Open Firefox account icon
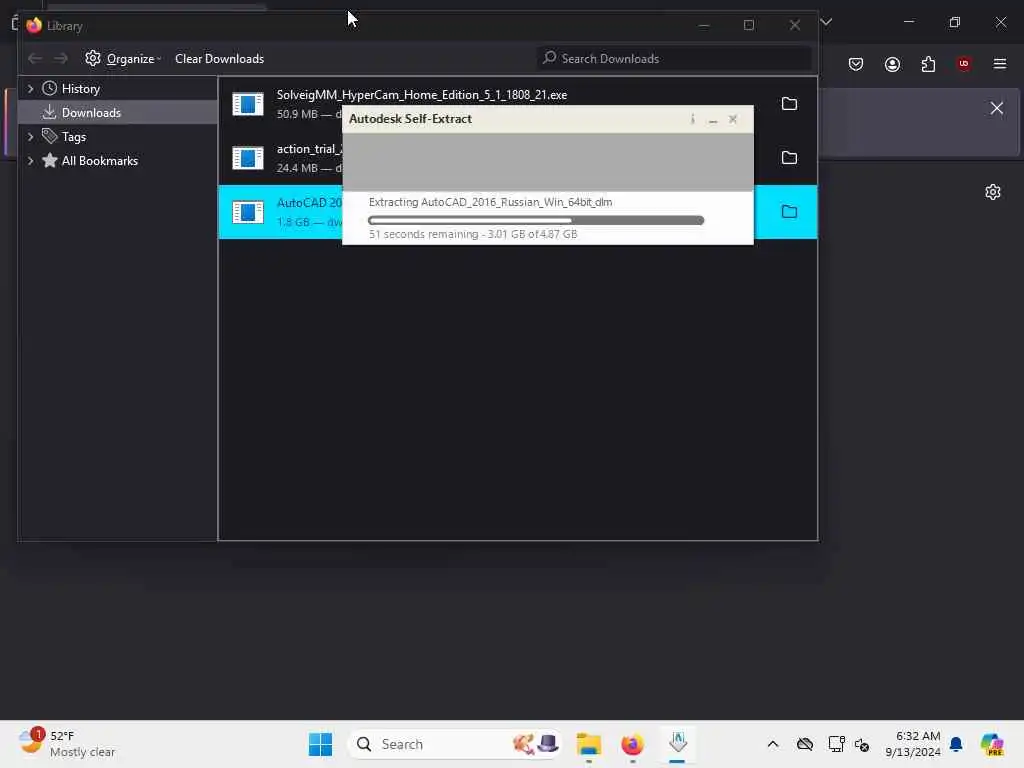1024x768 pixels. click(892, 64)
